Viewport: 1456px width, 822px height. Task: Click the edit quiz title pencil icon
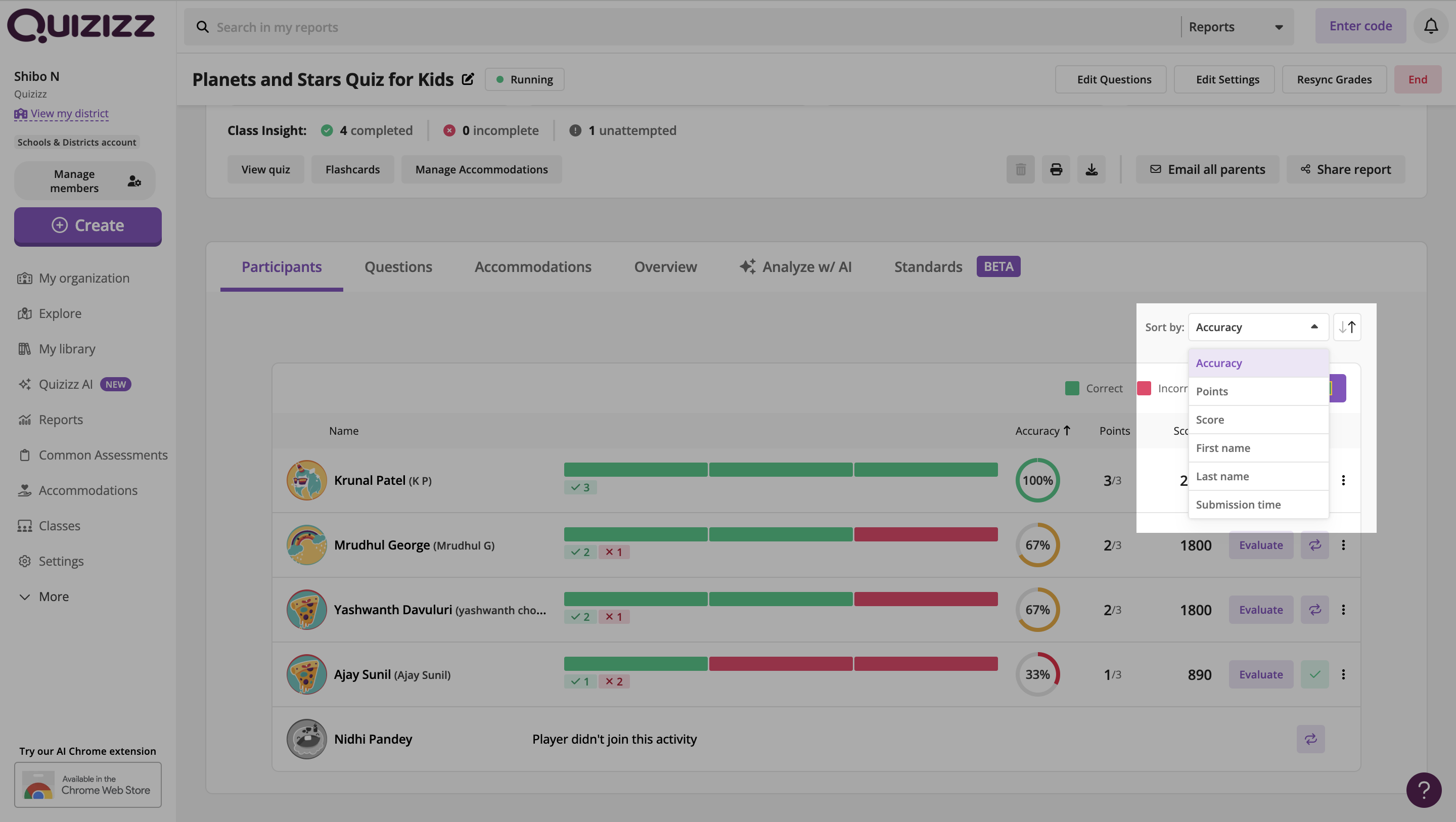pyautogui.click(x=468, y=79)
